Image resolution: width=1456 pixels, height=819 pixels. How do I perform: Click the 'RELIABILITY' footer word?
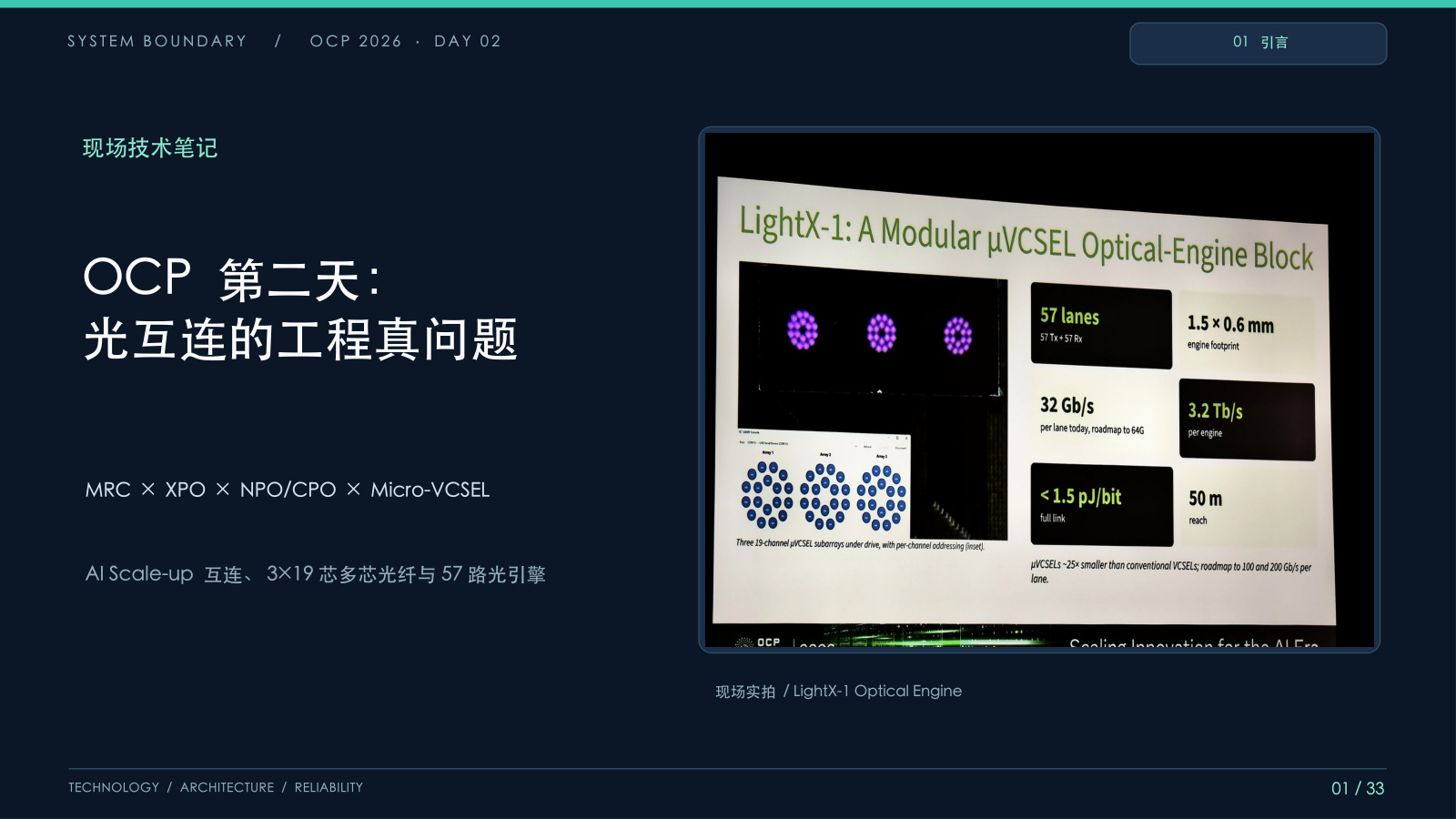click(x=329, y=787)
